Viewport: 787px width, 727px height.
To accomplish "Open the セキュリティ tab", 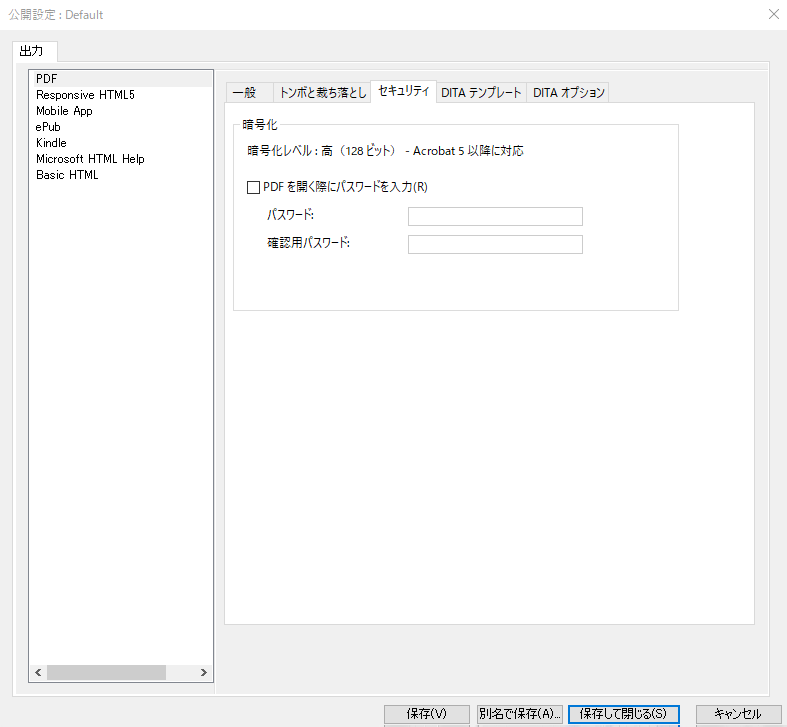I will point(403,92).
